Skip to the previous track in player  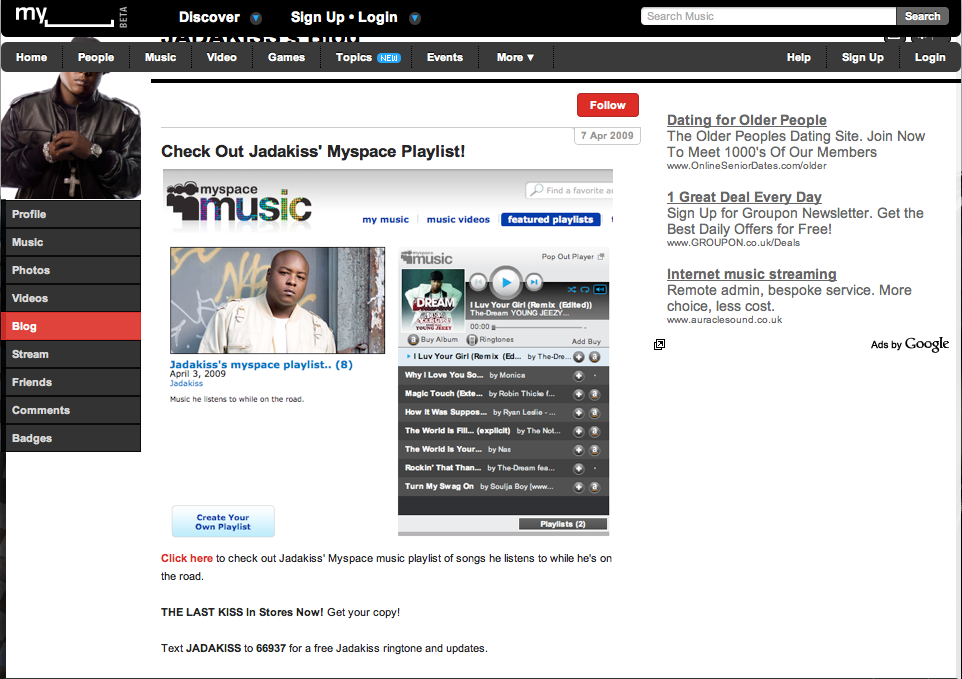[479, 282]
